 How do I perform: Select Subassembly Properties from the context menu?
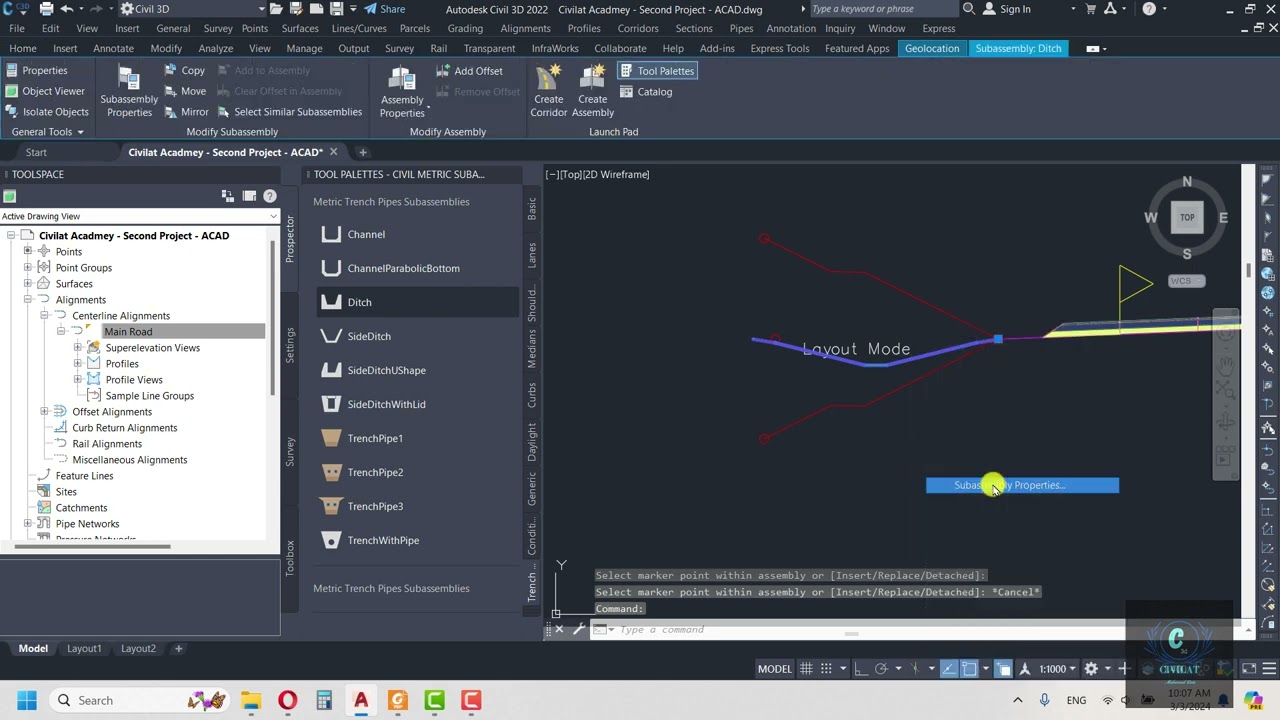click(x=1022, y=485)
